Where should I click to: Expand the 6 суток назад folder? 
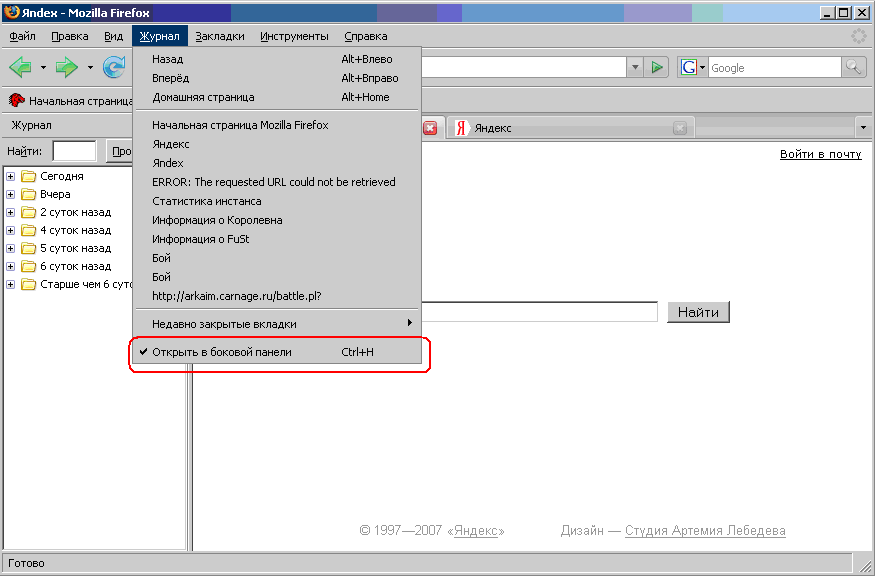[x=11, y=266]
